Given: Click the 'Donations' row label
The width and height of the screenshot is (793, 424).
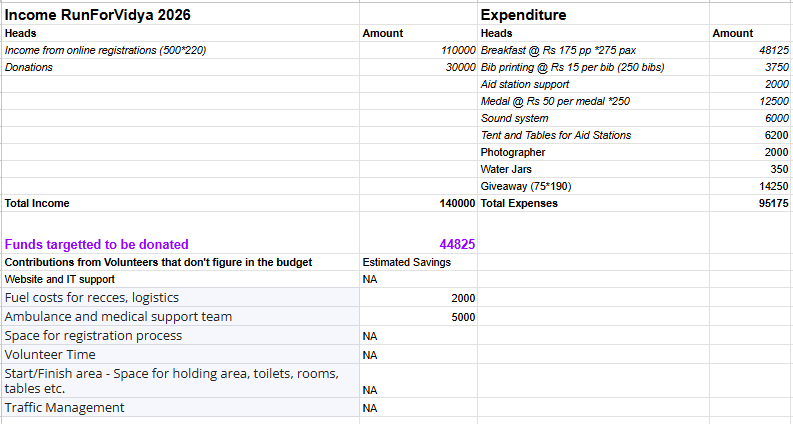Looking at the screenshot, I should pyautogui.click(x=29, y=67).
